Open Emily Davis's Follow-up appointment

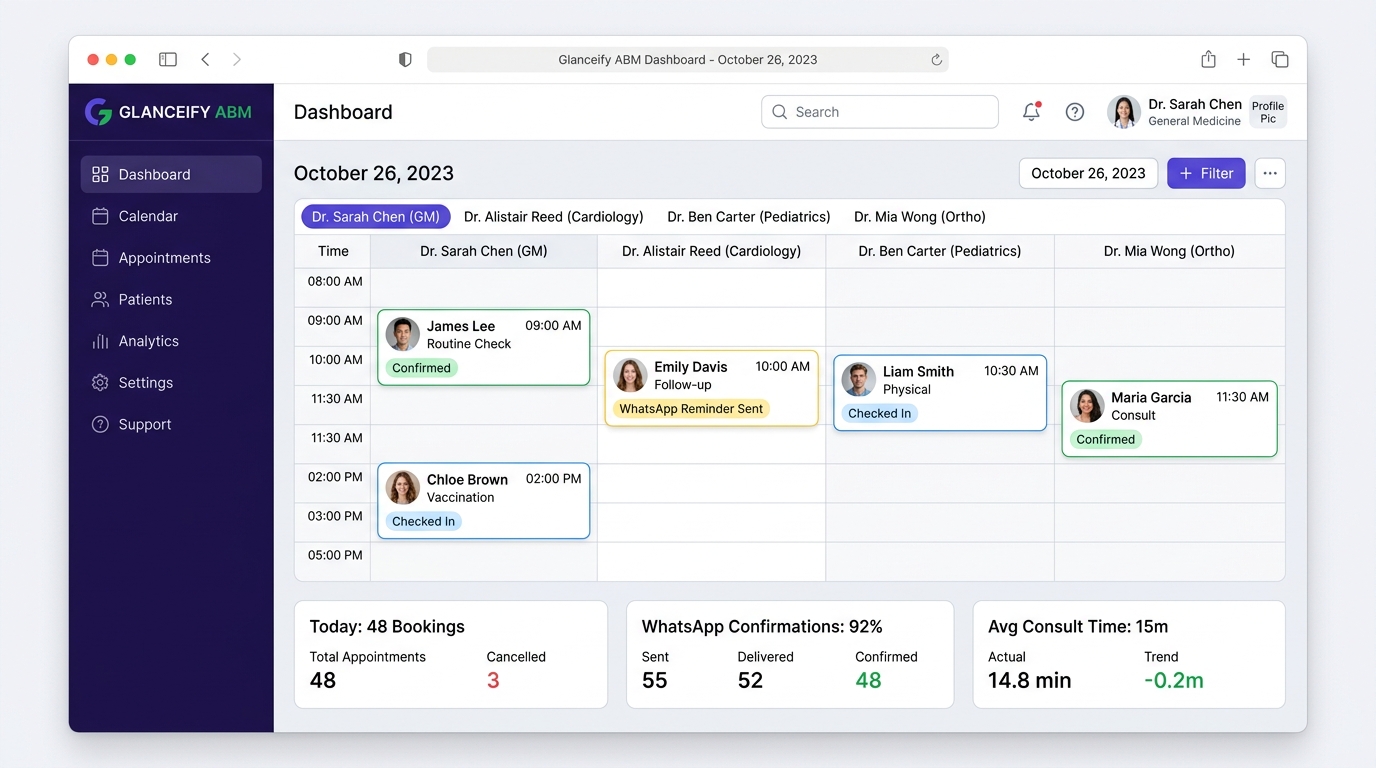(711, 388)
